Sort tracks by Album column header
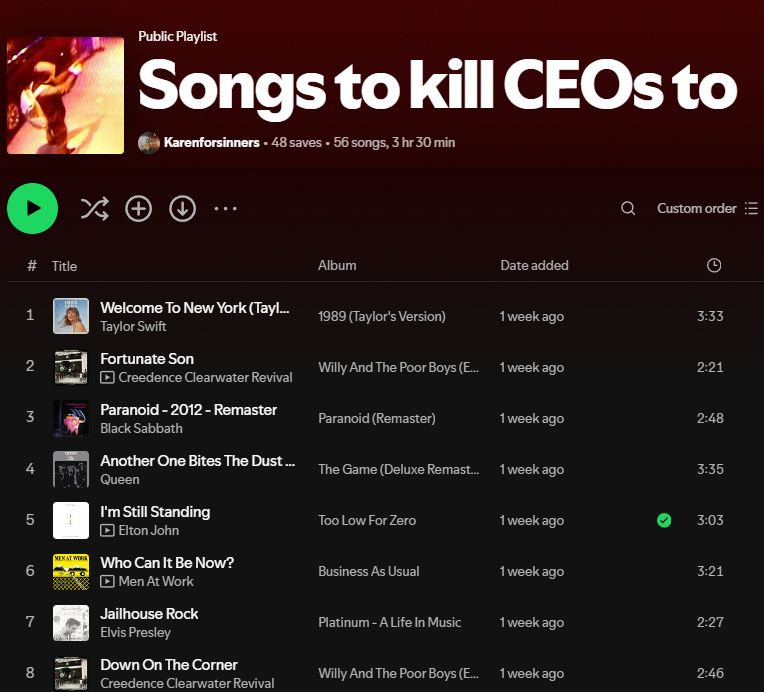Screen dimensions: 764x692 pyautogui.click(x=337, y=266)
